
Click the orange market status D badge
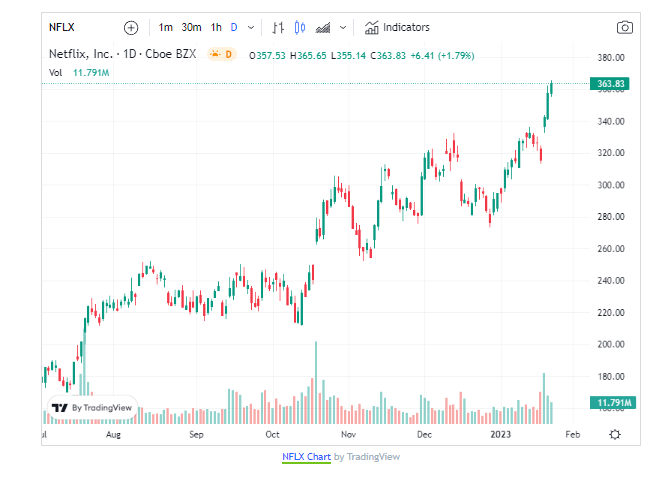(x=221, y=54)
